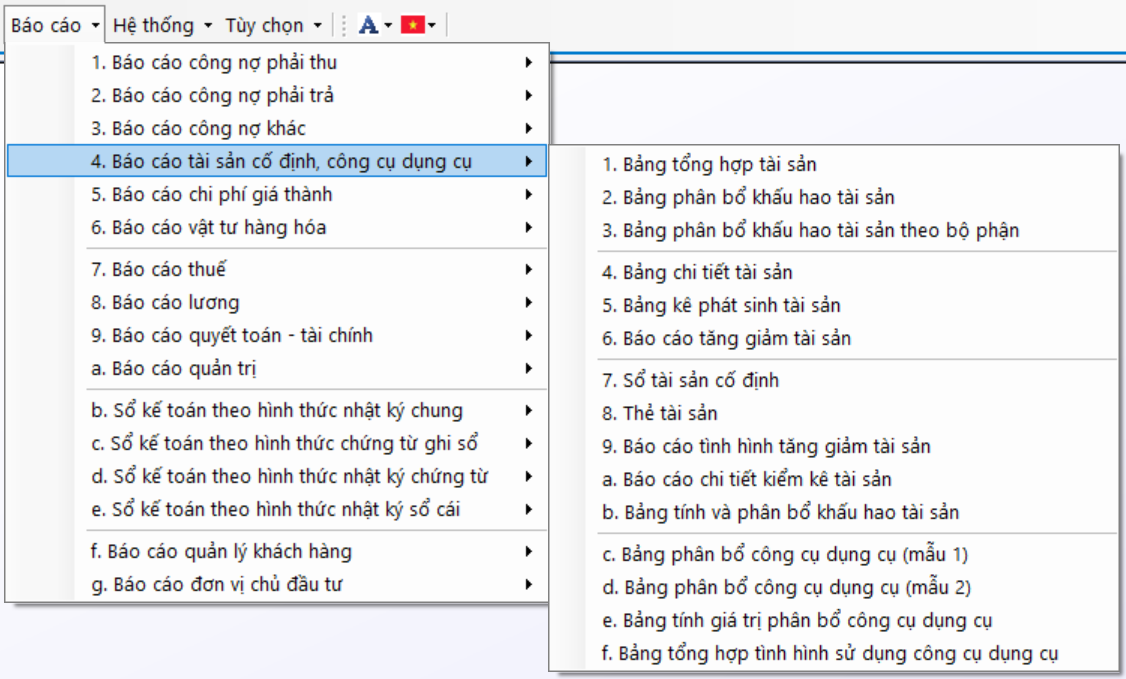Select Sổ tài sản cố định report
This screenshot has width=1126, height=679.
[690, 380]
